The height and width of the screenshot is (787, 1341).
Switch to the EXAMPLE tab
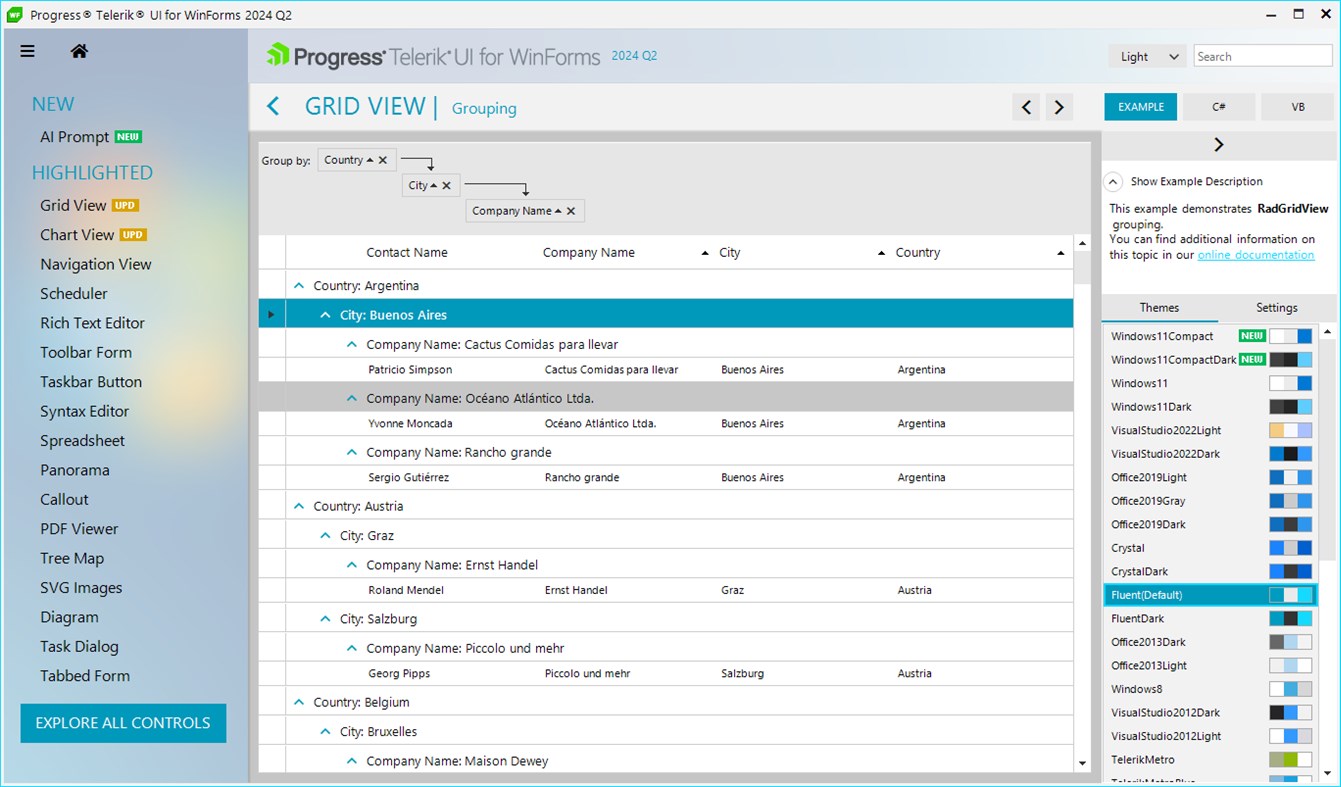(x=1141, y=107)
